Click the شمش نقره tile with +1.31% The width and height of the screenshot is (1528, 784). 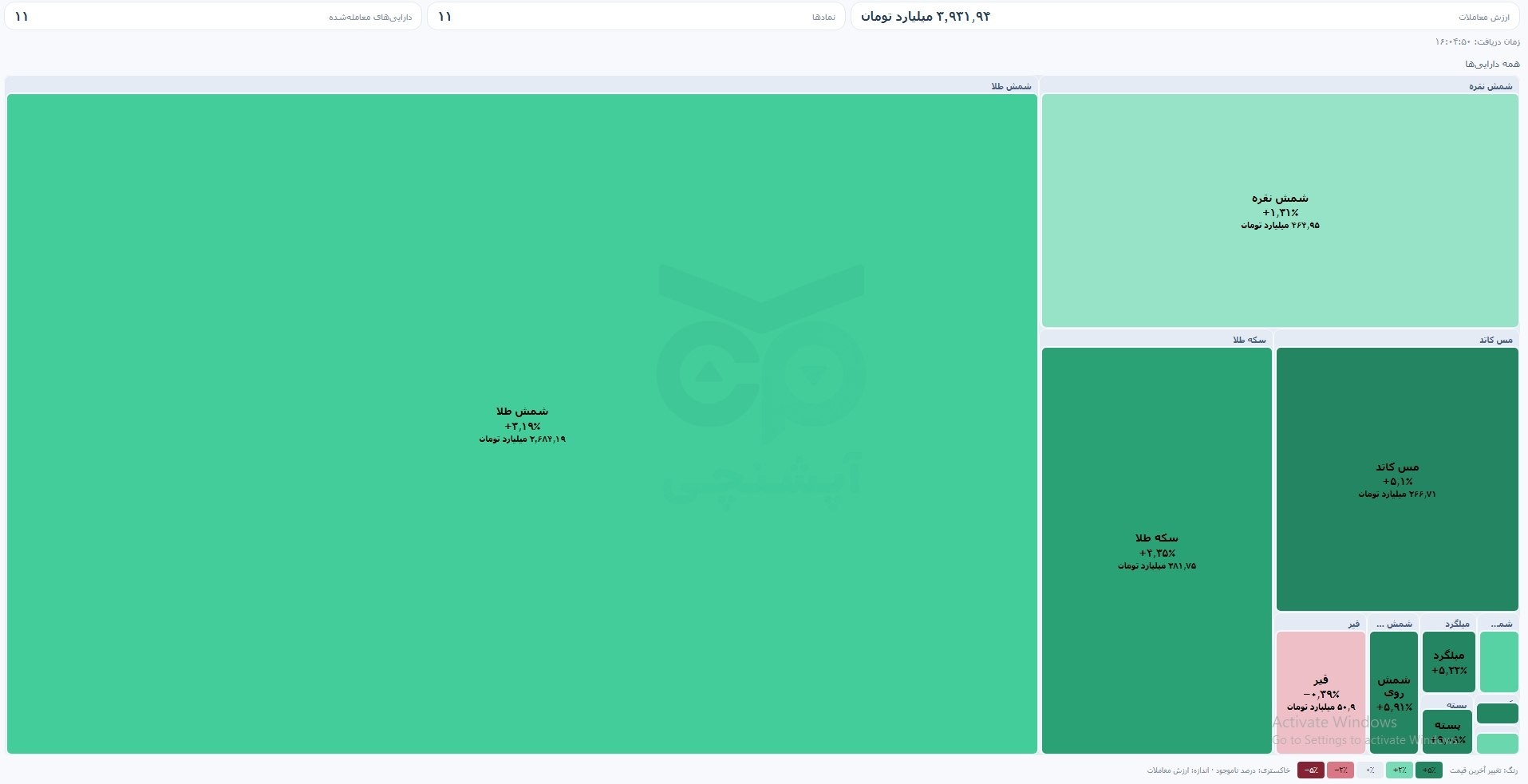coord(1280,211)
